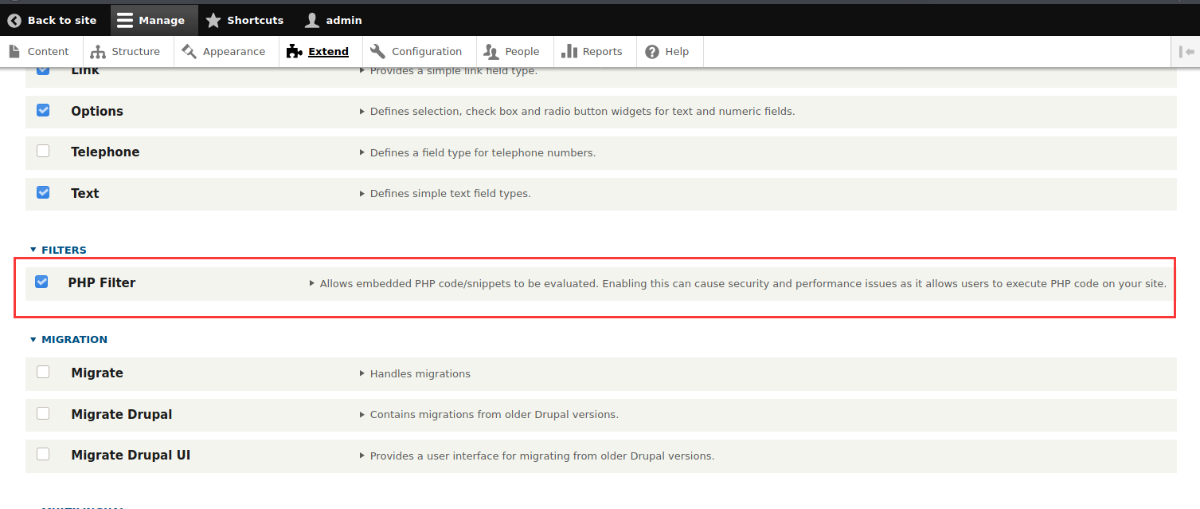Screen dimensions: 1200x509
Task: Click the Back to site arrow icon
Action: point(14,20)
